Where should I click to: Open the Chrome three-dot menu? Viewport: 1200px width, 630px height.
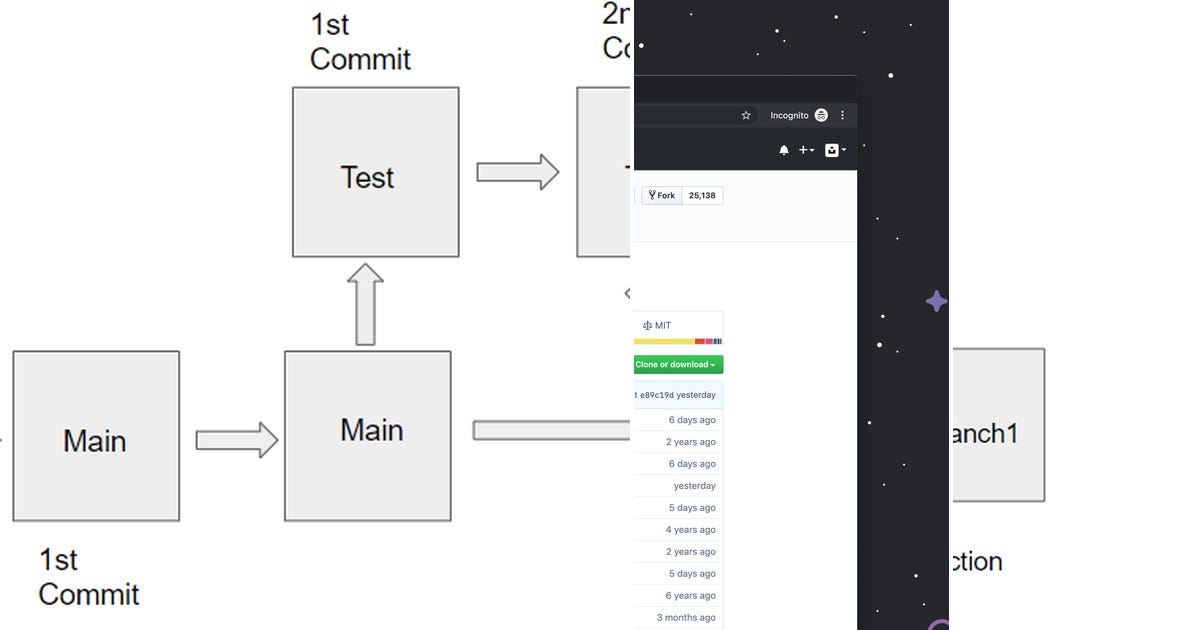pos(843,115)
